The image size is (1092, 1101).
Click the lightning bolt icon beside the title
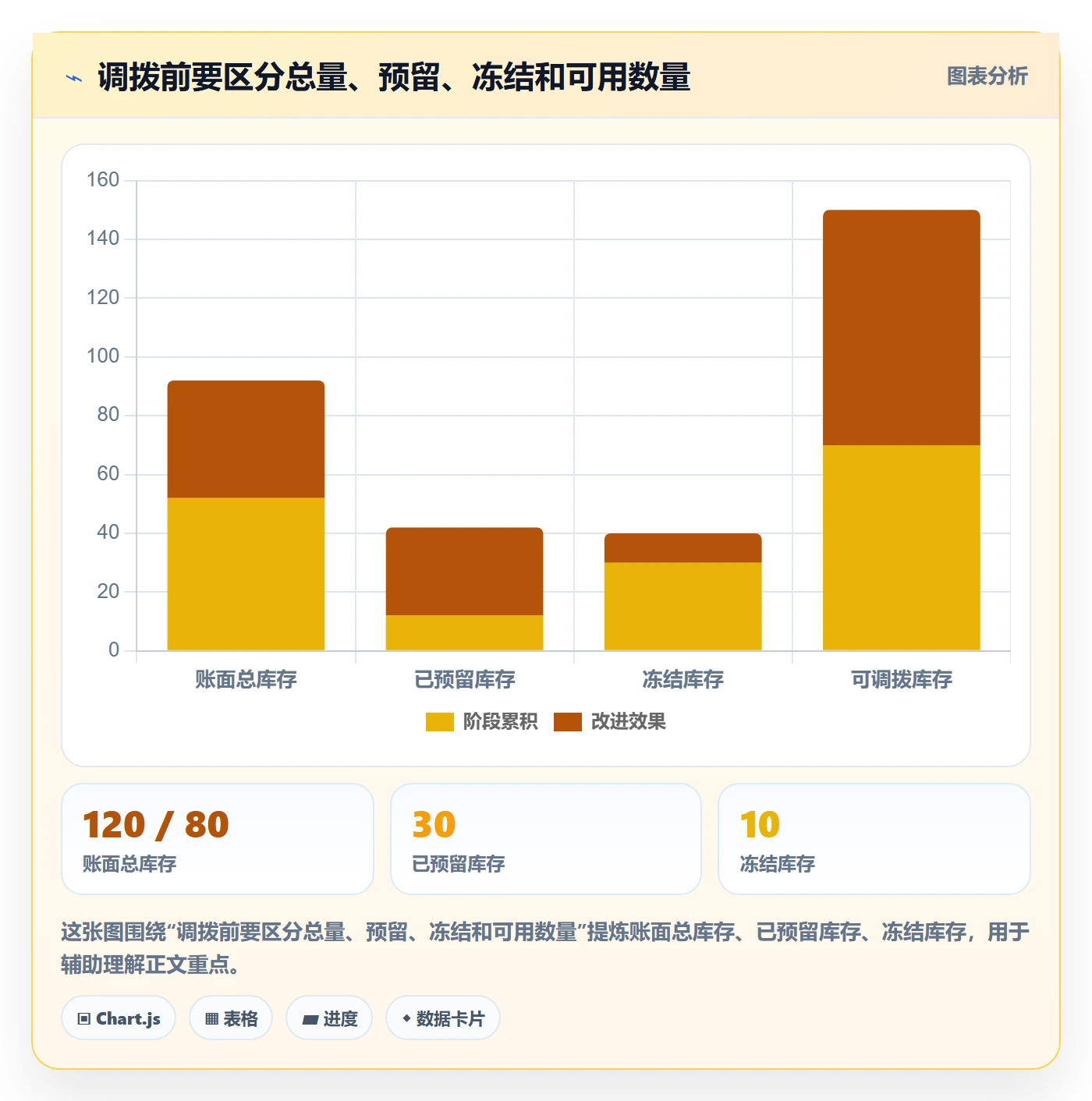[x=74, y=78]
